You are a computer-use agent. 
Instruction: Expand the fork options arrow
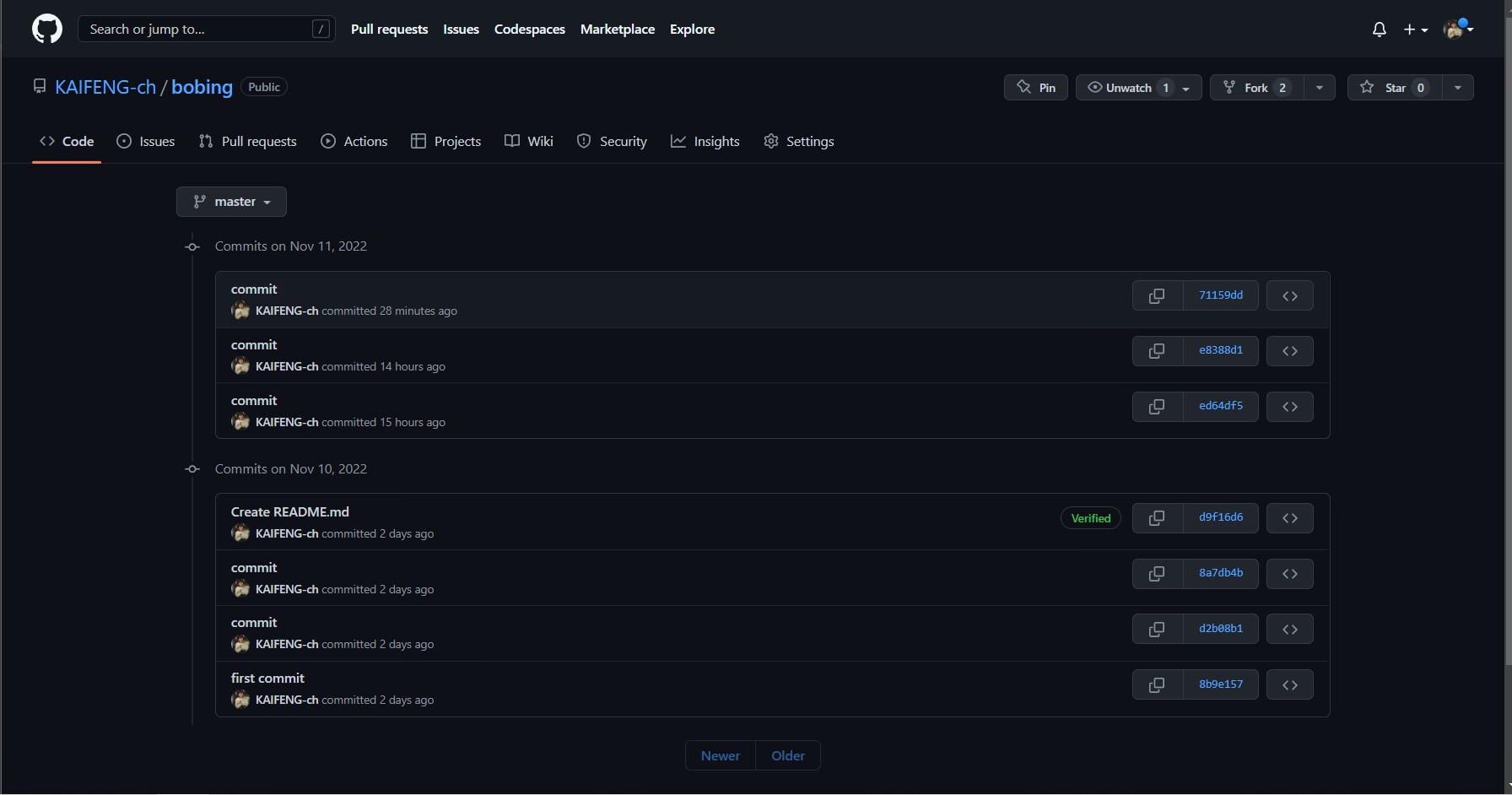click(1319, 88)
